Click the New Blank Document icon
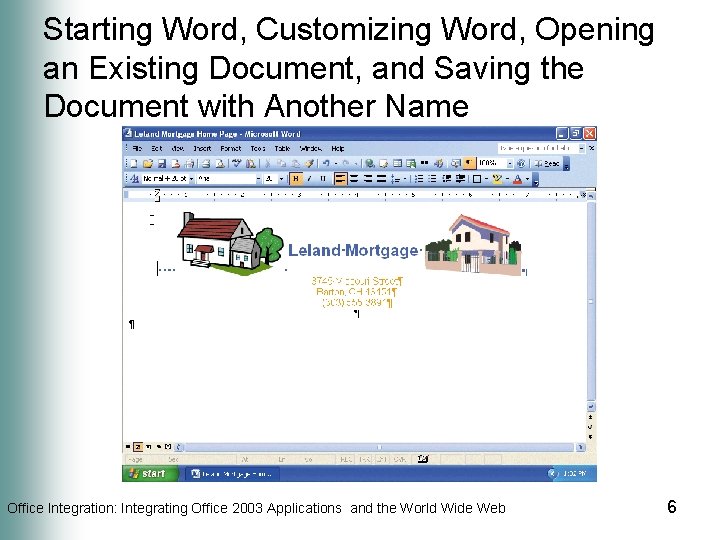Image resolution: width=720 pixels, height=540 pixels. pyautogui.click(x=134, y=163)
